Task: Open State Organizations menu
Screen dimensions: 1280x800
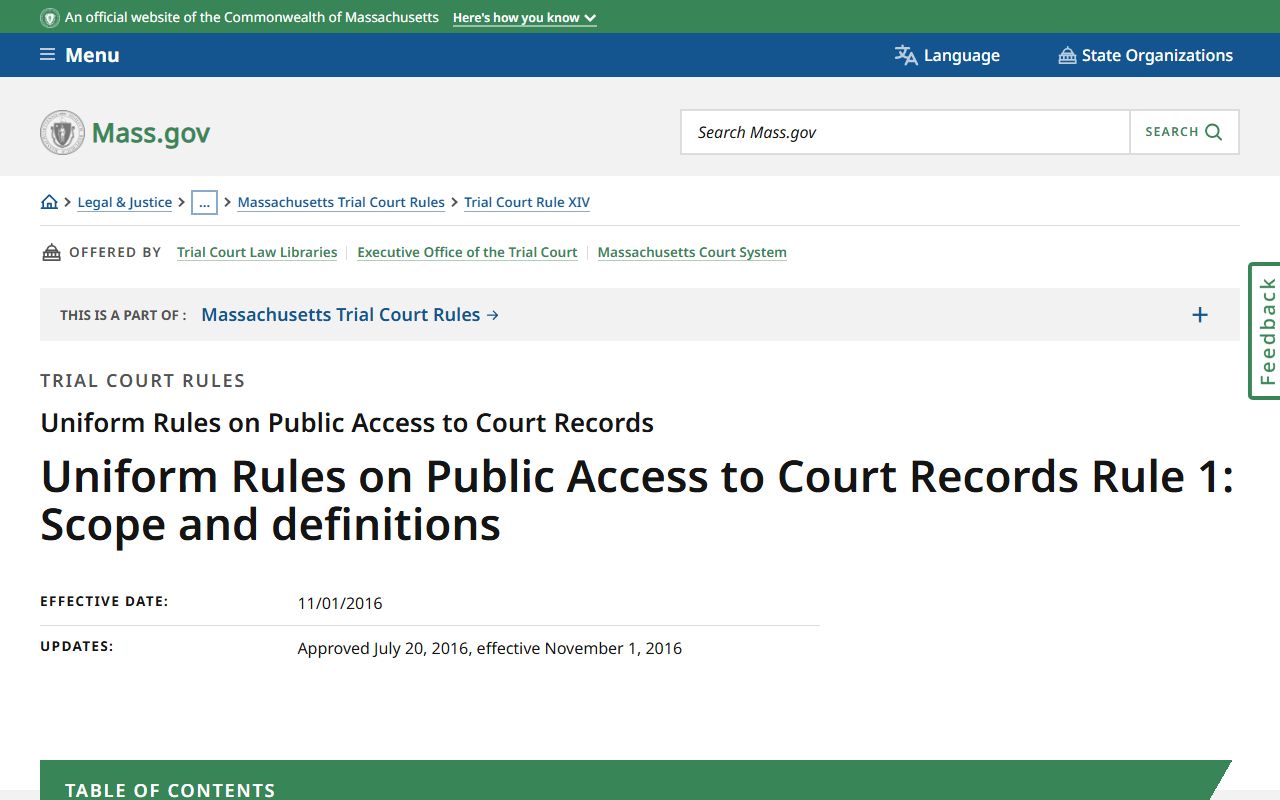Action: [x=1145, y=55]
